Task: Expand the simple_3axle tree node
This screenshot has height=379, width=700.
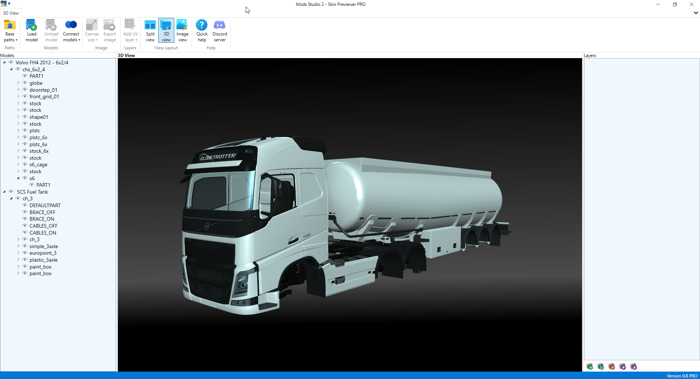Action: pos(18,246)
